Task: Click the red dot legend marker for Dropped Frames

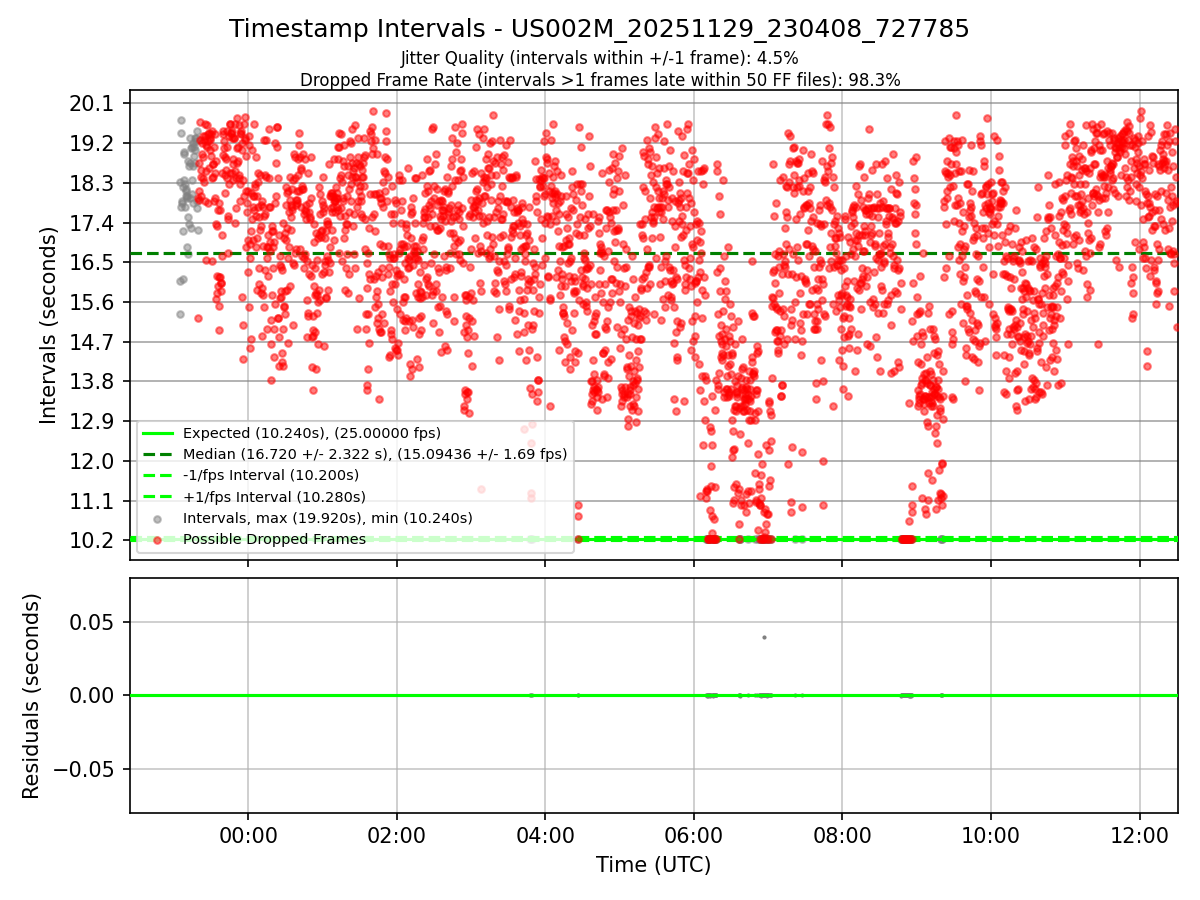Action: coord(158,540)
